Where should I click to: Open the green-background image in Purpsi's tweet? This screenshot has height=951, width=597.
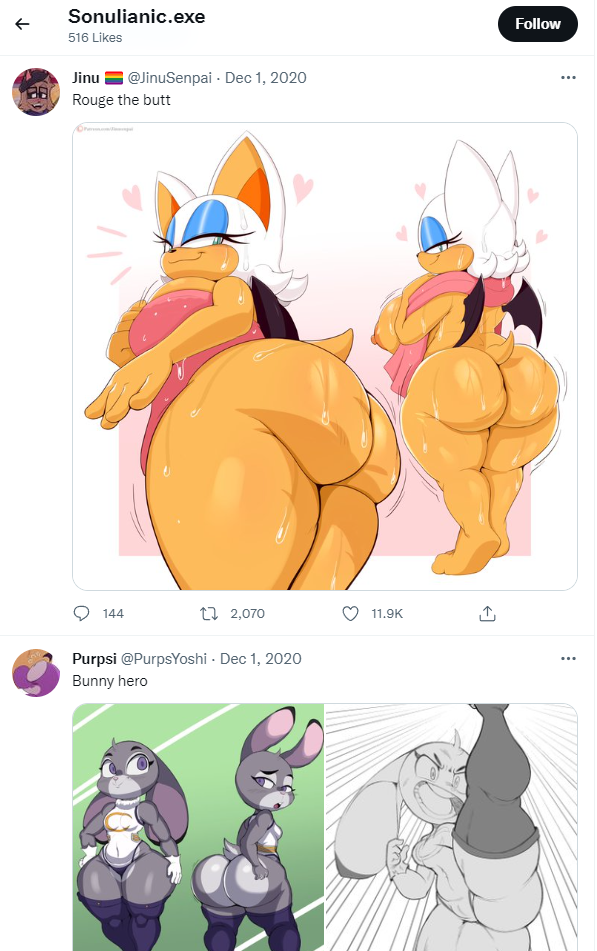pyautogui.click(x=198, y=827)
